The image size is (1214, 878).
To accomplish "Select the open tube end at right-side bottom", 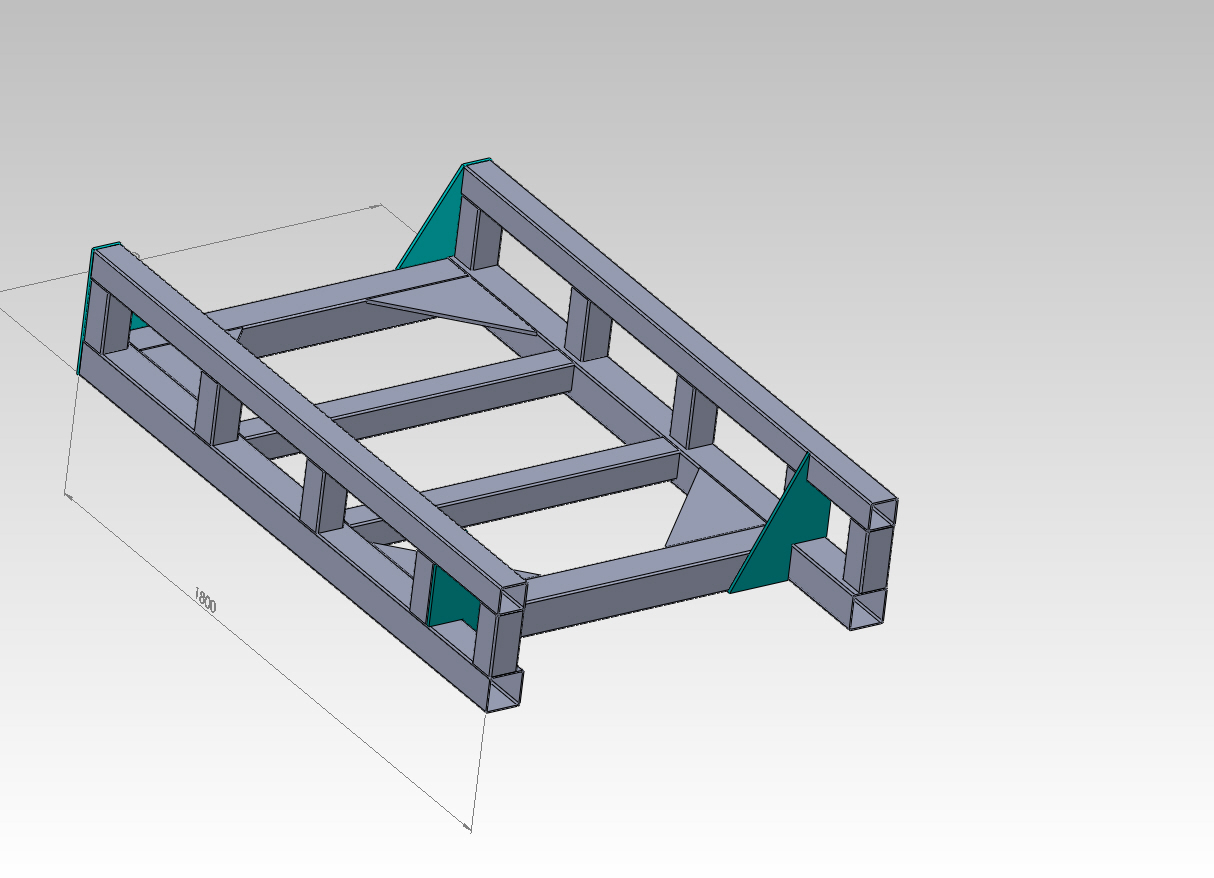I will click(x=868, y=609).
